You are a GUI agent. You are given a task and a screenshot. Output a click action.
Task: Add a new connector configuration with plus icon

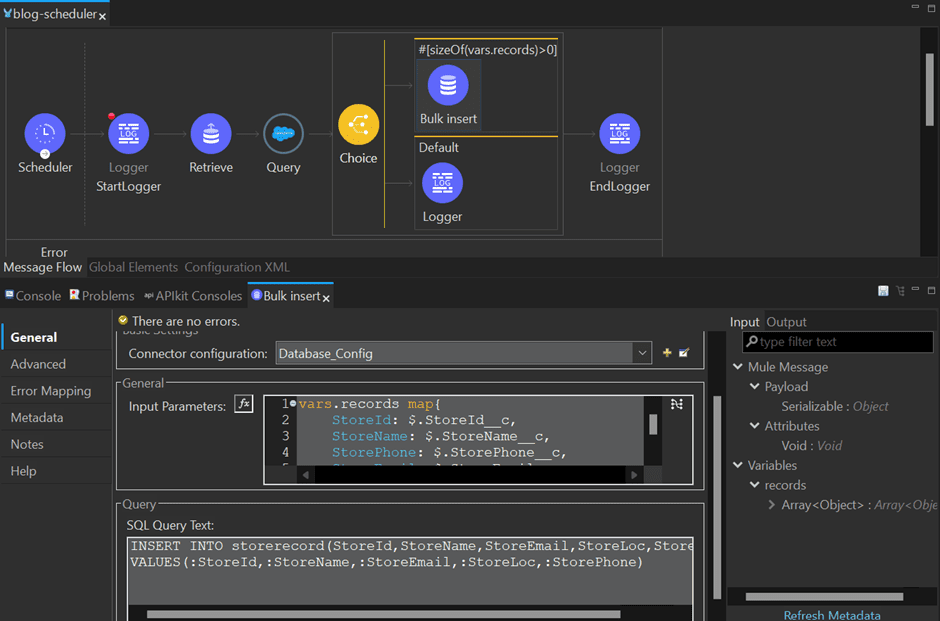coord(666,352)
